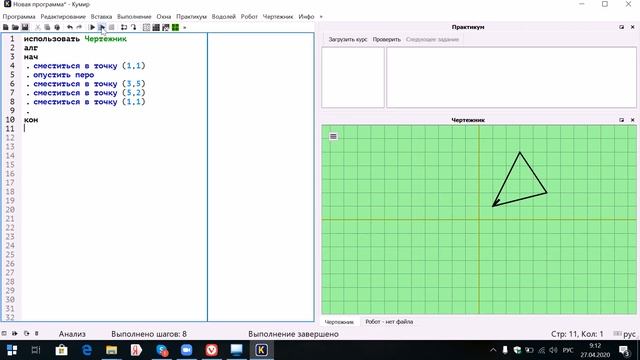Open the Инфо menu
640x360 pixels.
click(306, 17)
